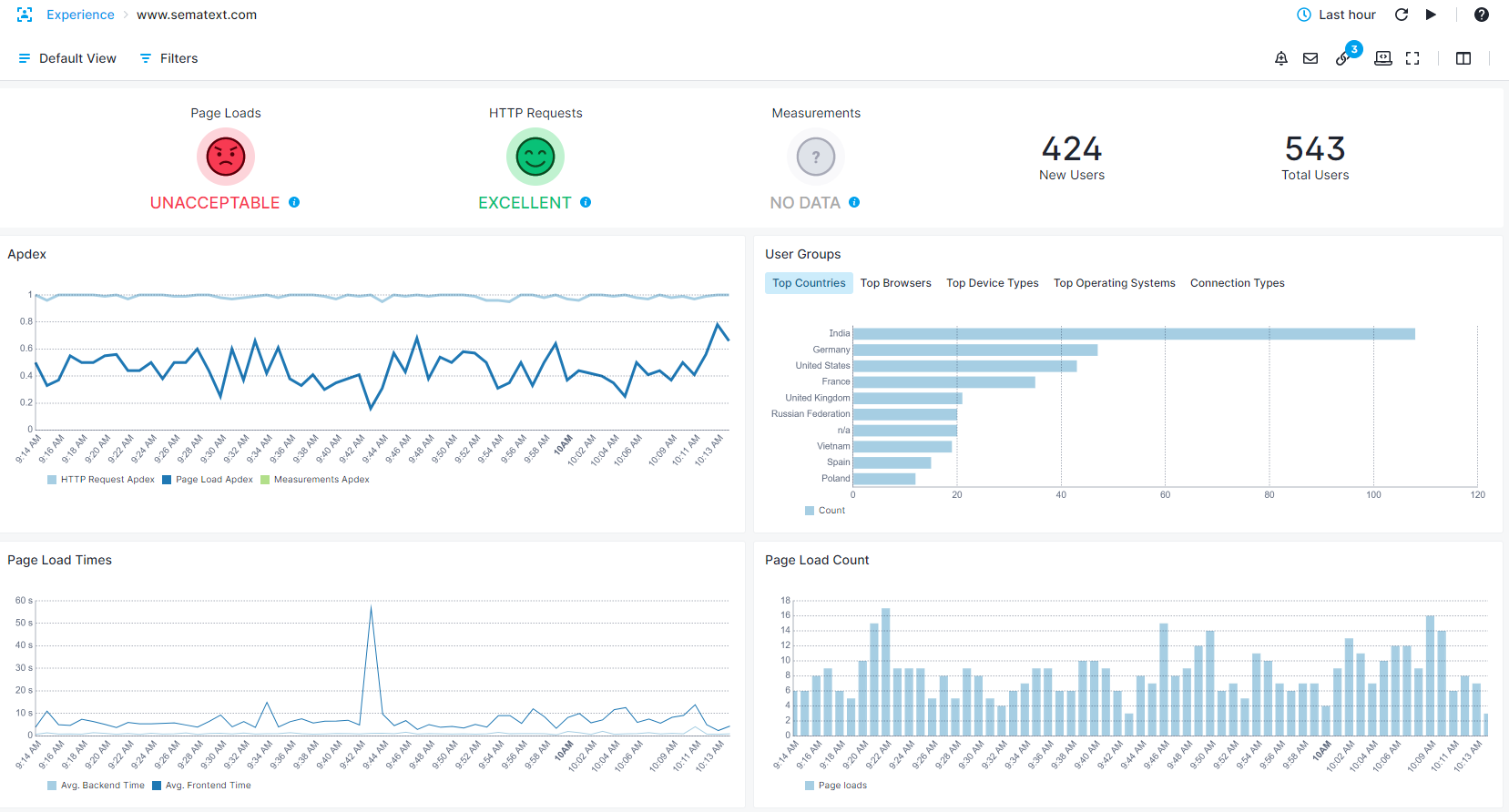Toggle the split-screen layout icon
Image resolution: width=1509 pixels, height=812 pixels.
1463,58
